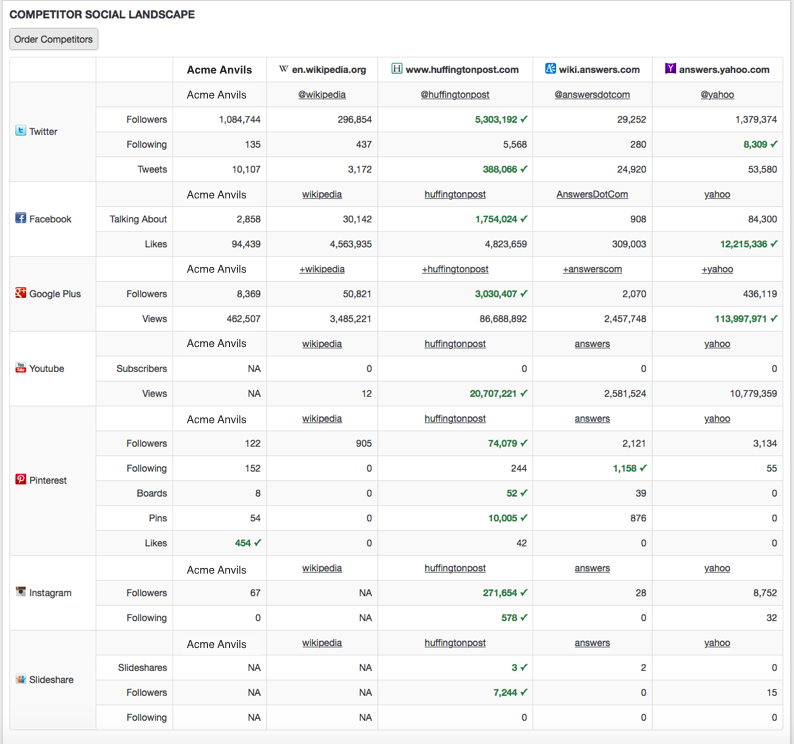Click the 454 Pinterest likes value

click(243, 543)
